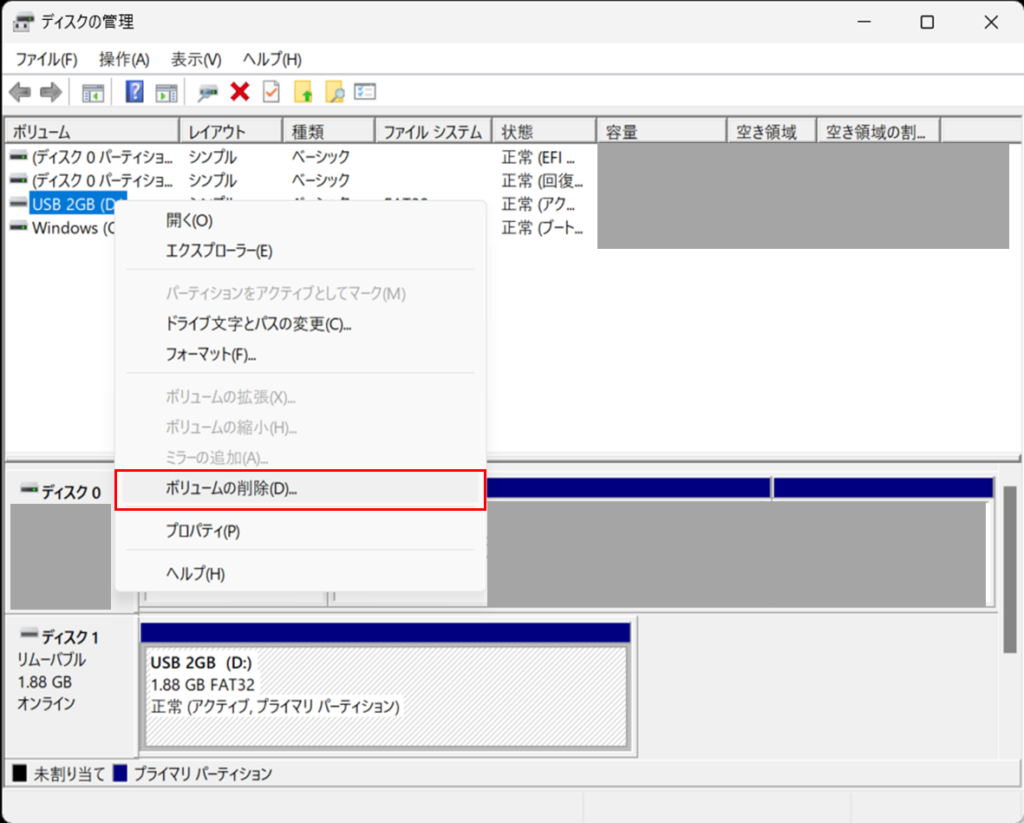The image size is (1024, 823).
Task: Select the USB 2GB (D:) partition block
Action: pyautogui.click(x=385, y=696)
